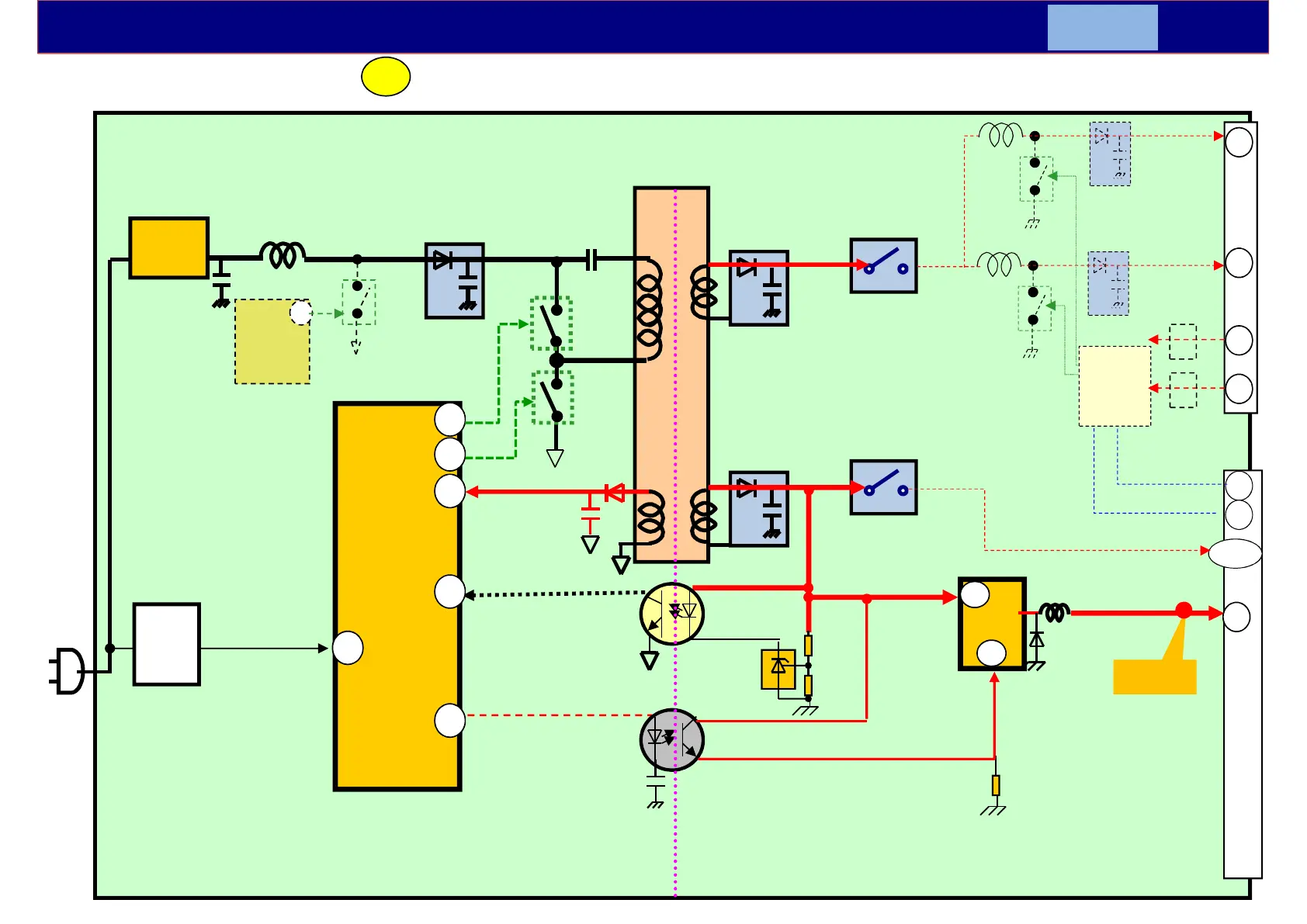
Task: Select the blue rectifier box on input line
Action: pyautogui.click(x=455, y=281)
